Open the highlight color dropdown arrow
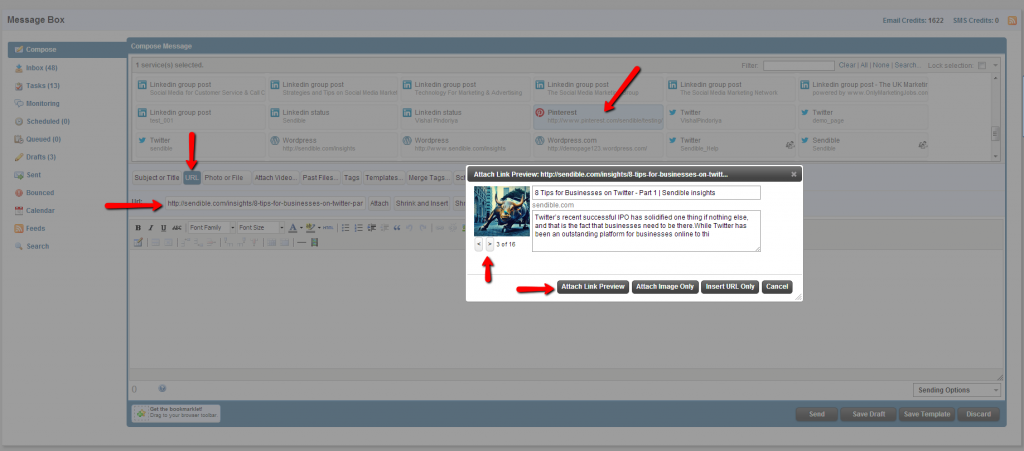Screen dimensions: 1024x451 (x=319, y=228)
